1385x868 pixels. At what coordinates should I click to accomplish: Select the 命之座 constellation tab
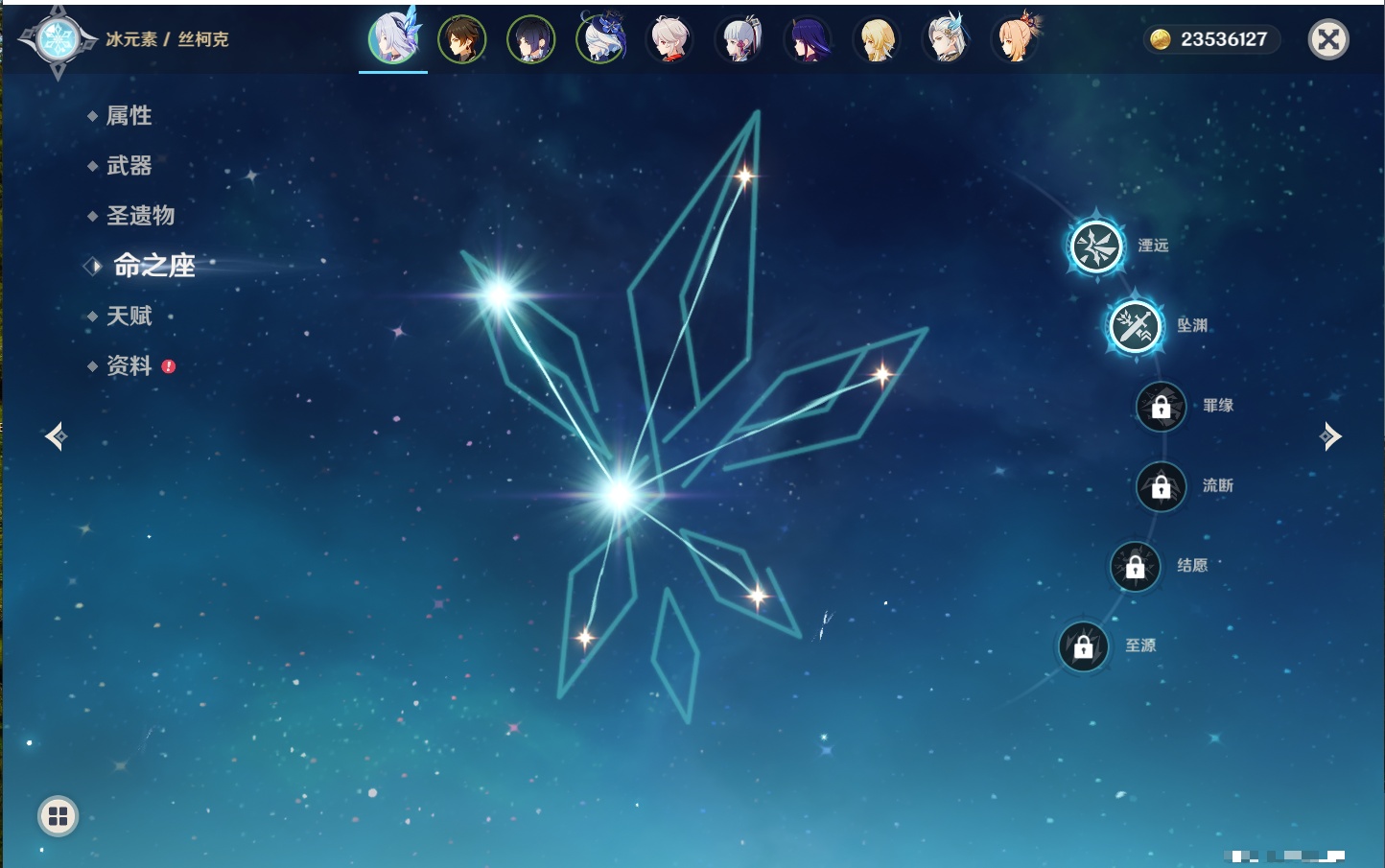(153, 266)
